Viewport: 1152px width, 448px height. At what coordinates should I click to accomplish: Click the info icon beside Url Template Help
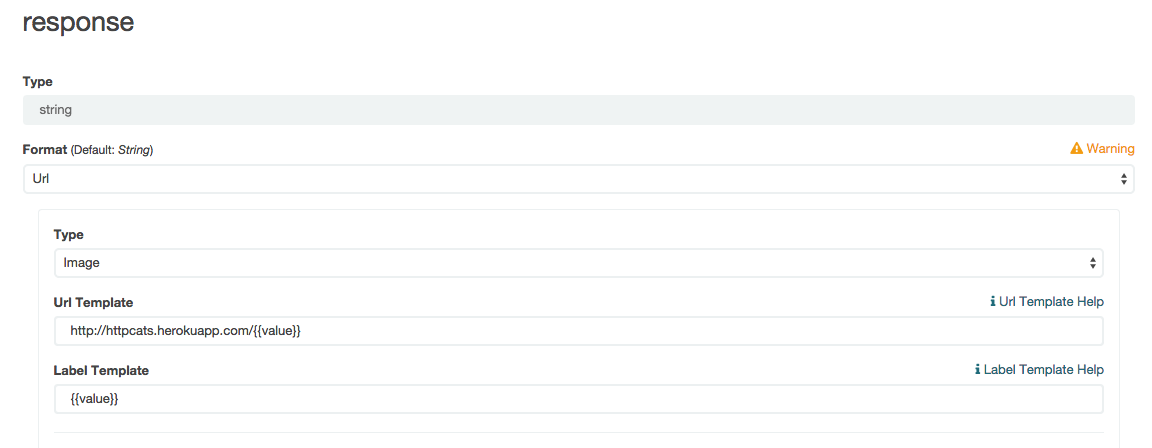point(992,301)
